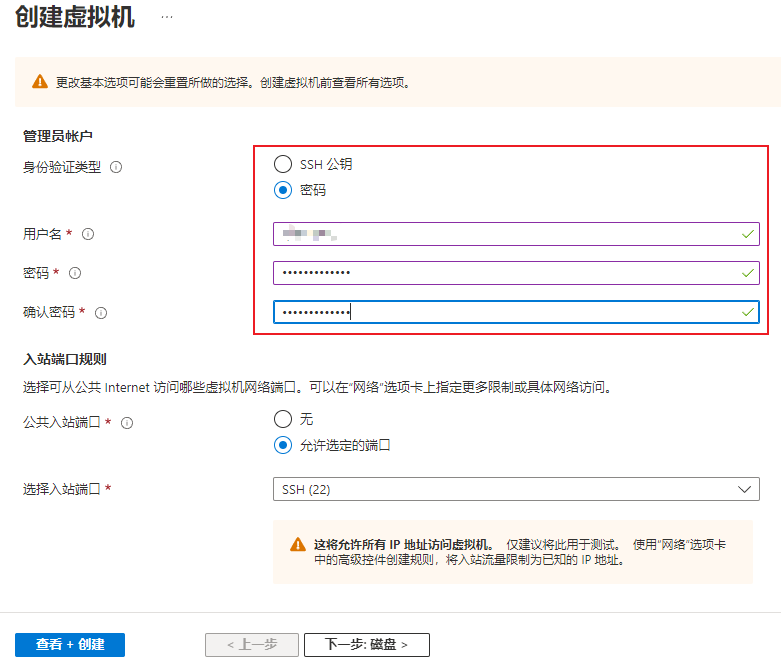Click info icon beside 确认密码 label
The image size is (781, 667).
pos(101,313)
